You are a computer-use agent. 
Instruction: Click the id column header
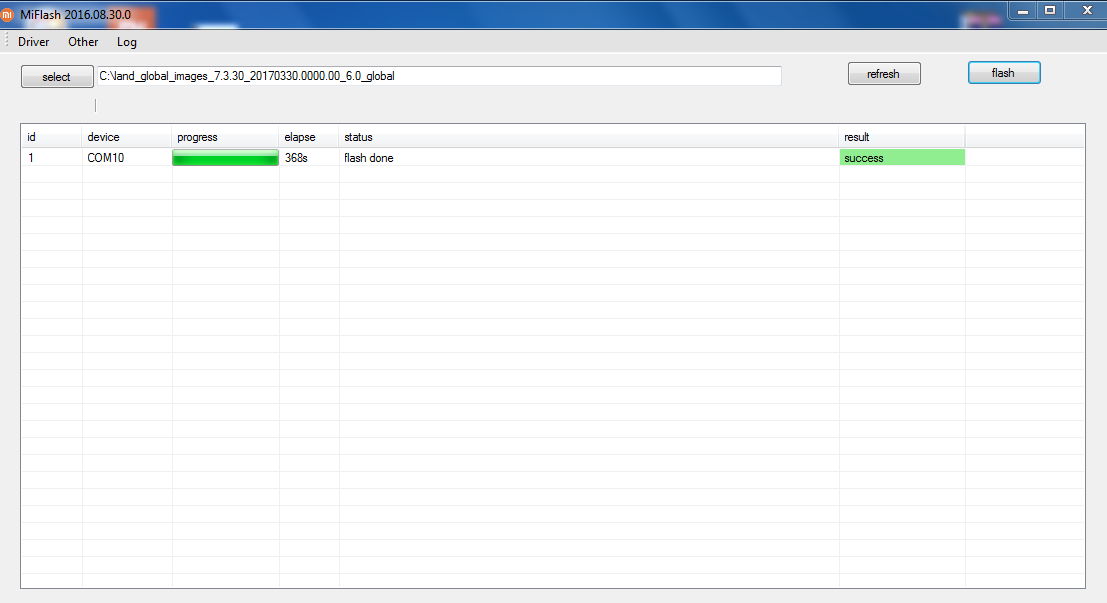(x=51, y=137)
